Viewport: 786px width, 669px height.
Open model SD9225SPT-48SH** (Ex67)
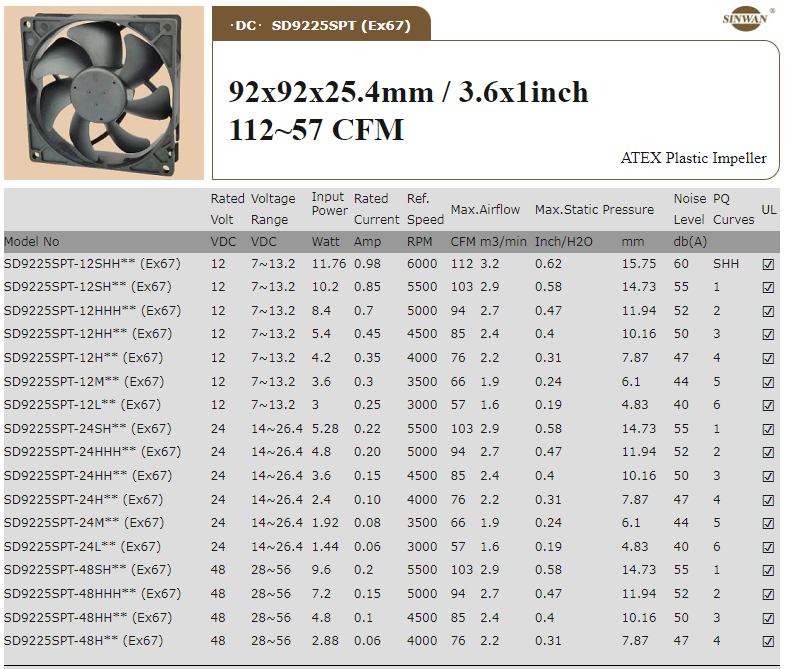click(87, 570)
